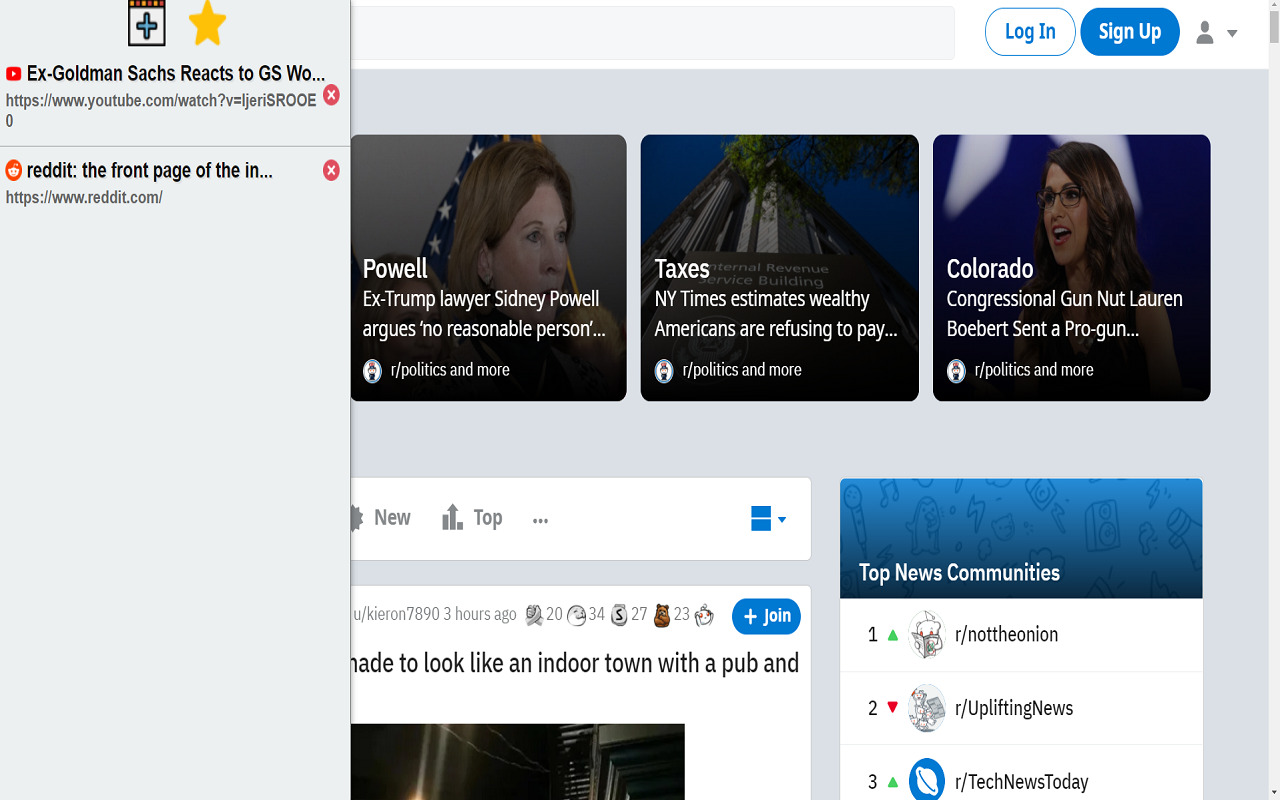Click the YouTube icon on the Ex-Goldman Sachs bookmark
The height and width of the screenshot is (800, 1280).
(x=13, y=73)
